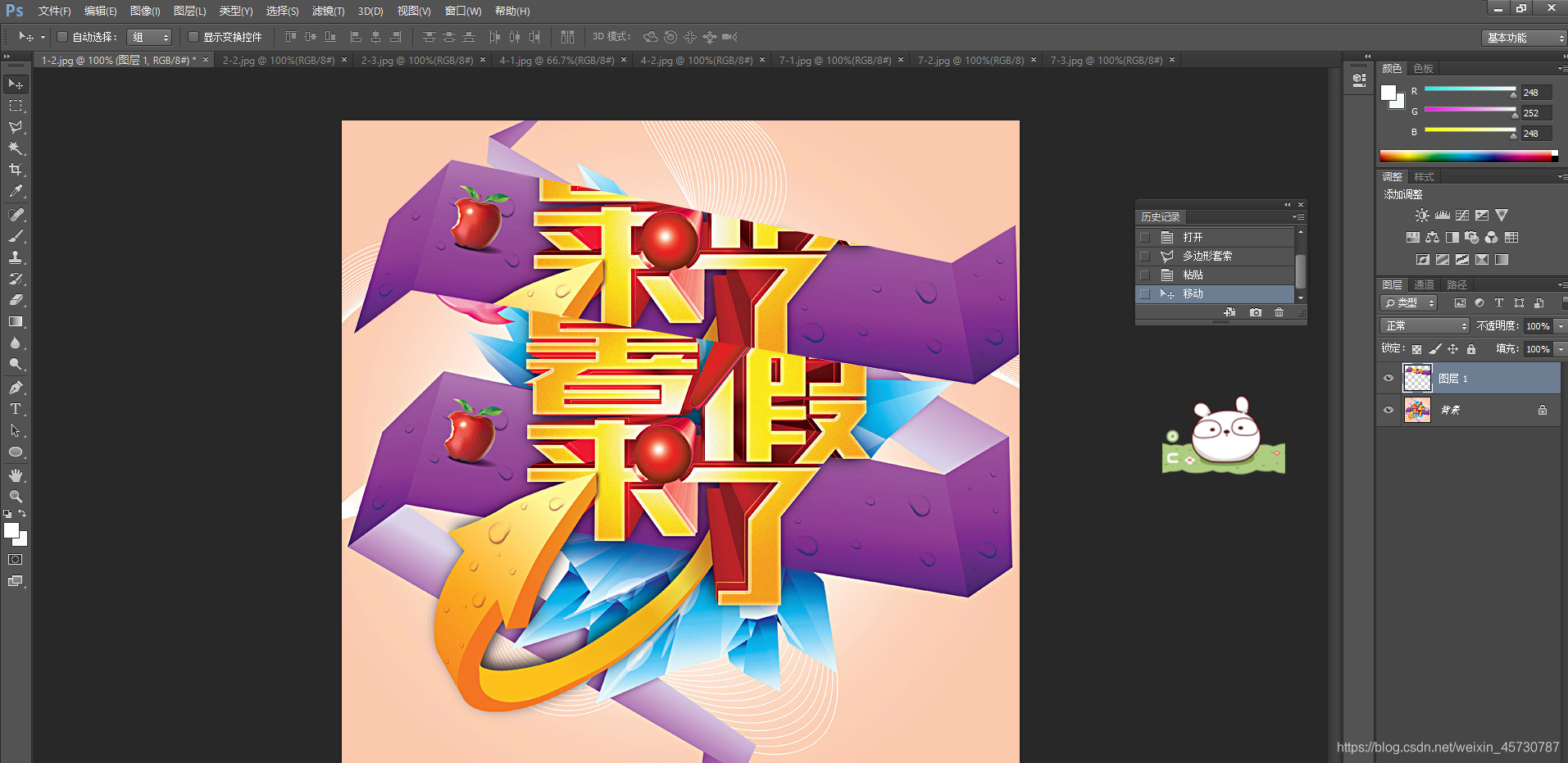Select the Magic Wand tool
Image resolution: width=1568 pixels, height=763 pixels.
pos(16,148)
